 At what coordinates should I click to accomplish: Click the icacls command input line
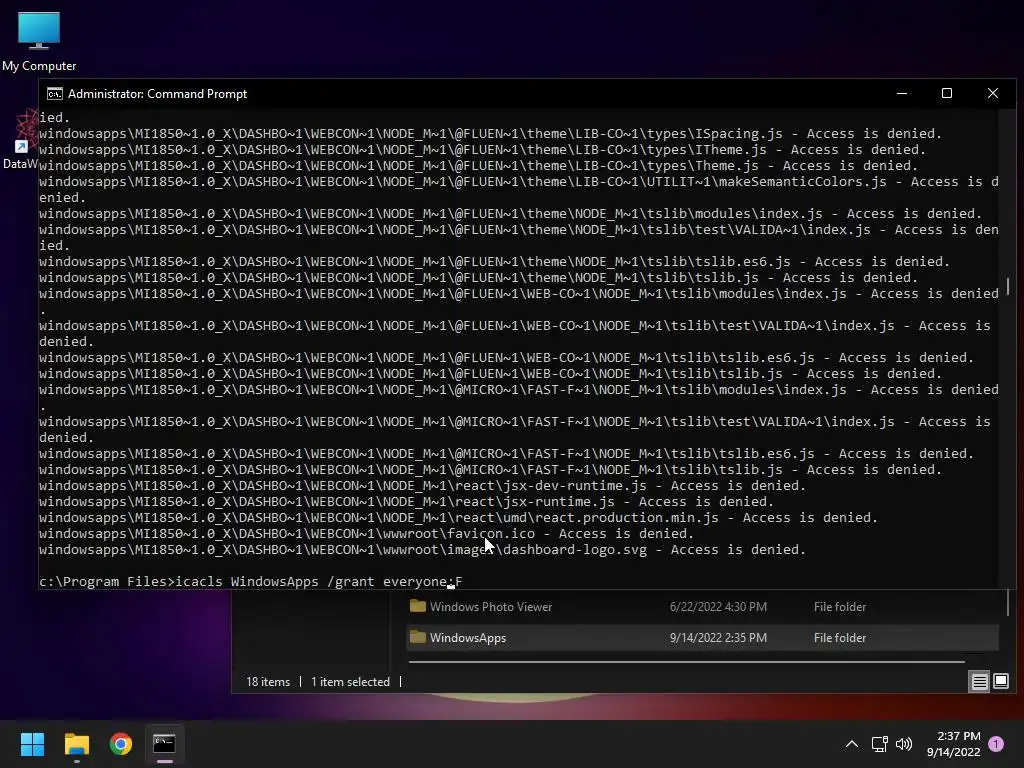click(251, 581)
